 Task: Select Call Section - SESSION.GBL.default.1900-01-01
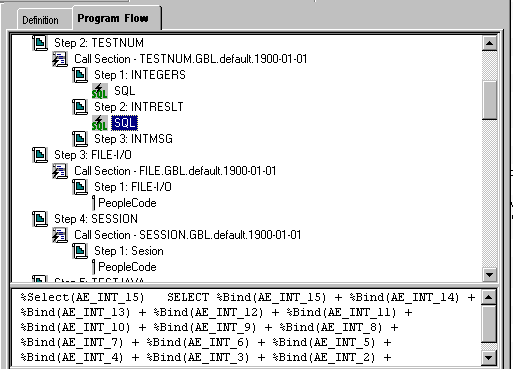pyautogui.click(x=187, y=235)
